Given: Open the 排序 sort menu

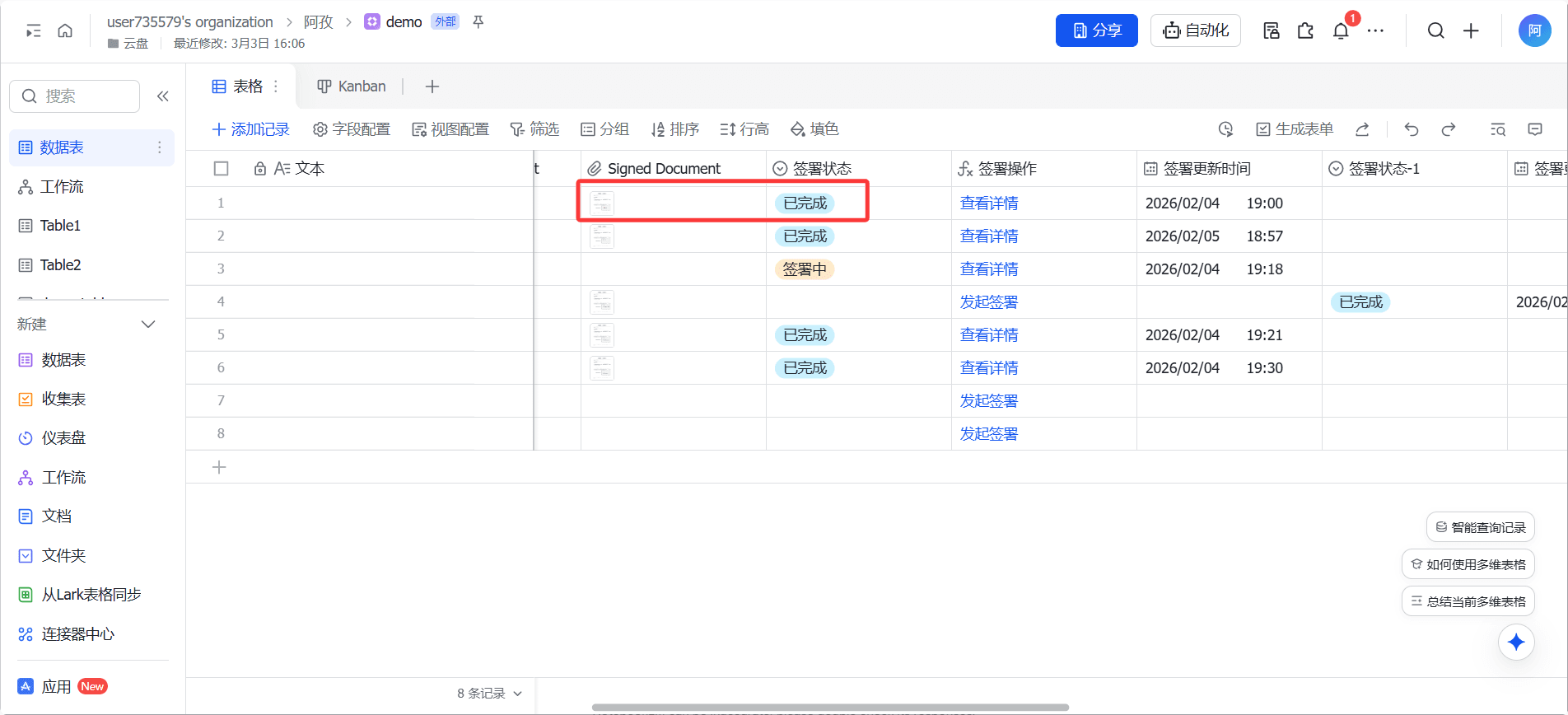Looking at the screenshot, I should [x=674, y=129].
